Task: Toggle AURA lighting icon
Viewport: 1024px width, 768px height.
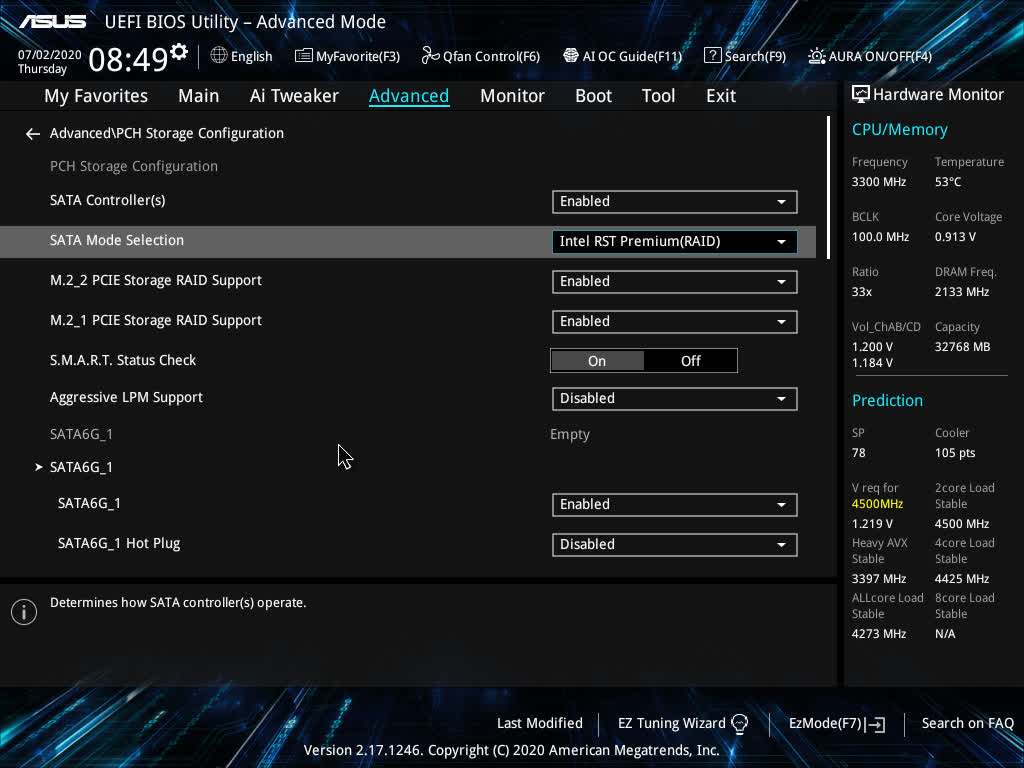Action: (x=816, y=56)
